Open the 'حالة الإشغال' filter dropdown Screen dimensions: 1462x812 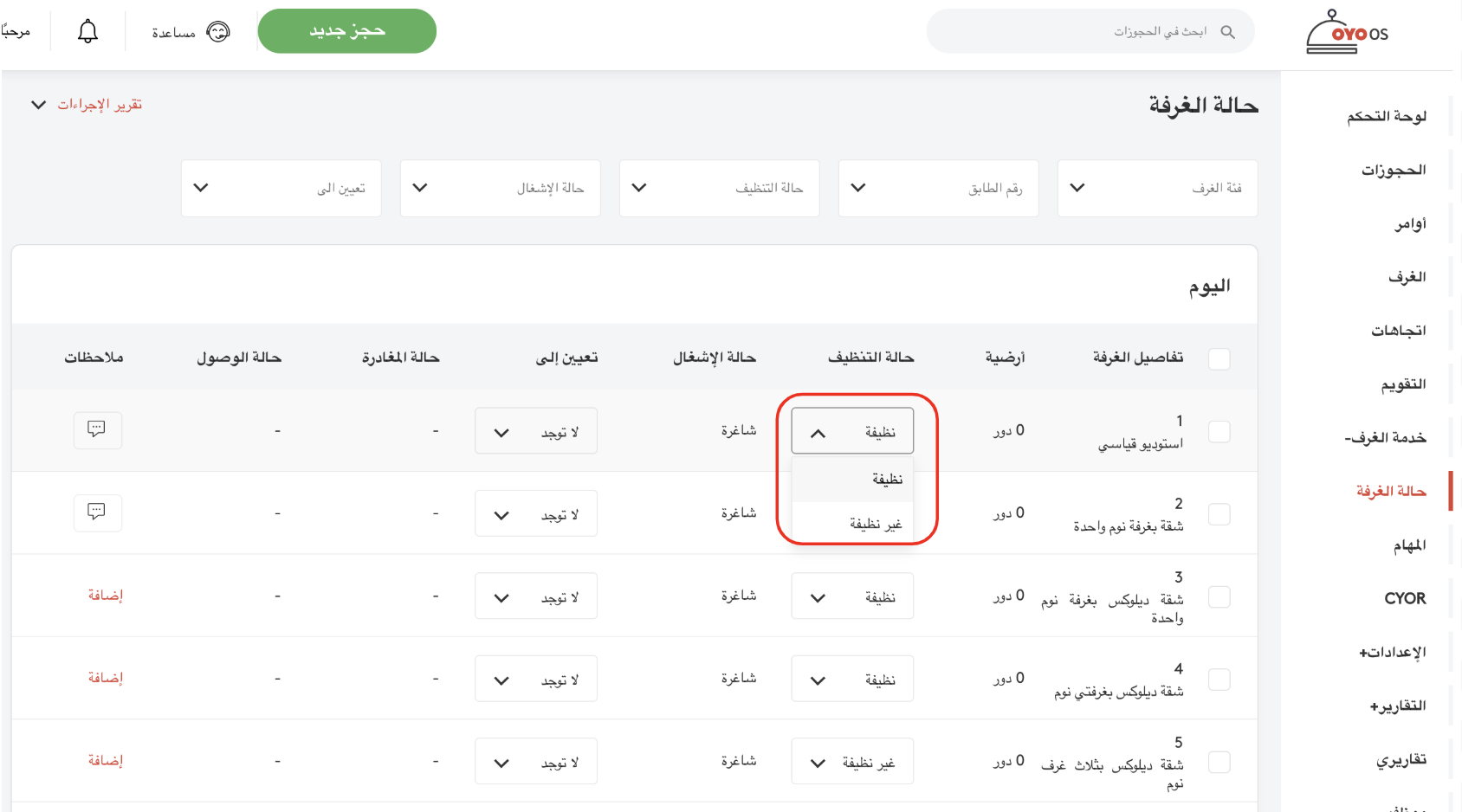pyautogui.click(x=500, y=188)
